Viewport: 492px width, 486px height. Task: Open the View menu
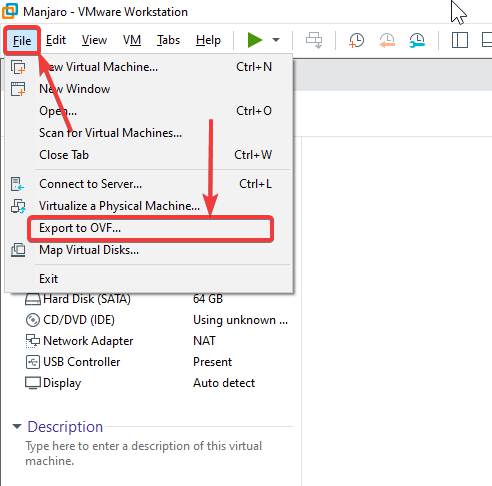[x=94, y=40]
